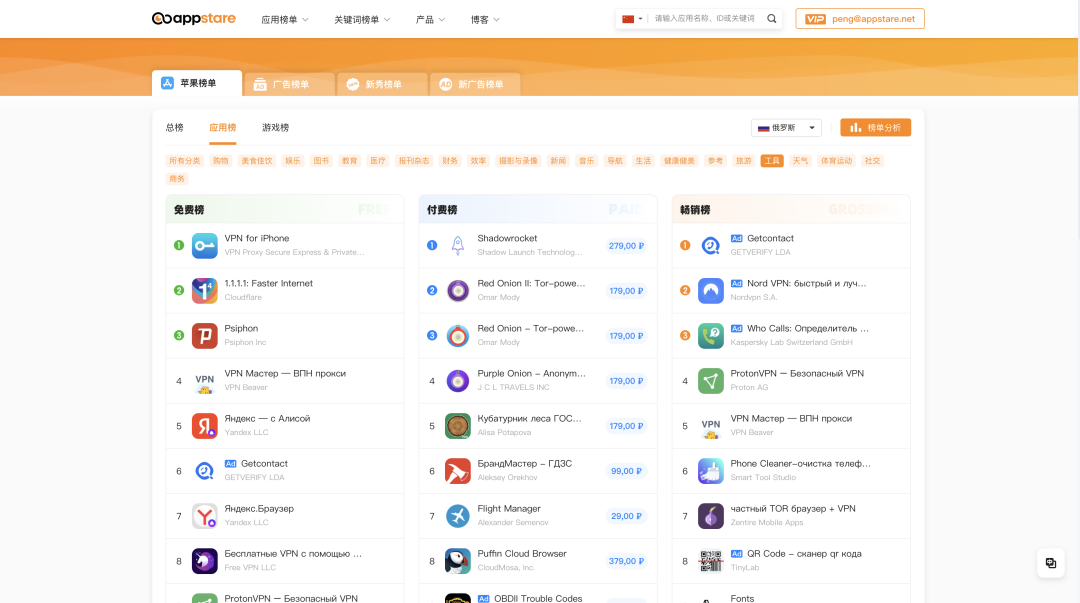Open the floating translate icon at bottom right
Screen dimensions: 1080x603
click(1051, 563)
